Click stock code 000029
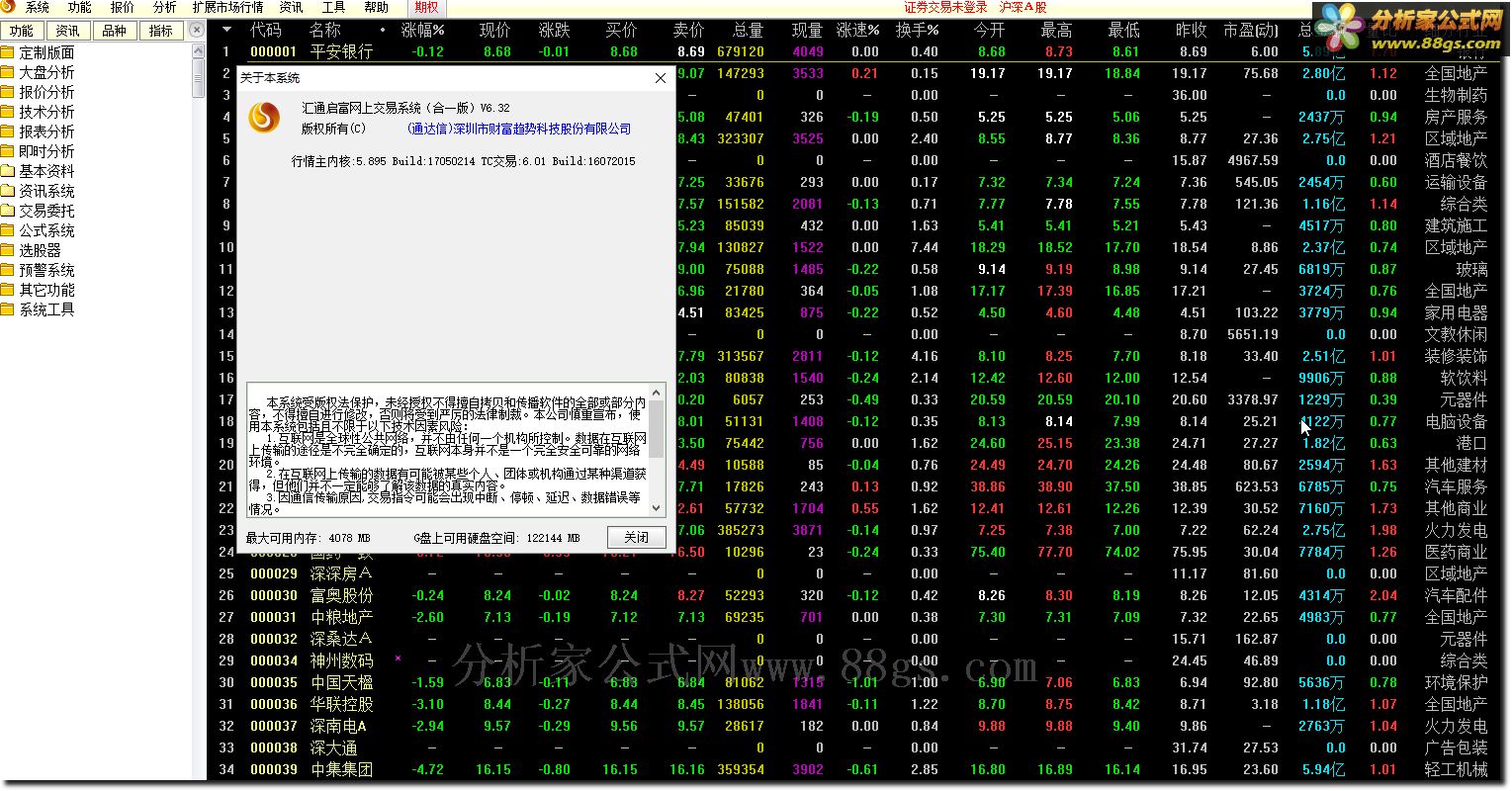 [x=273, y=573]
